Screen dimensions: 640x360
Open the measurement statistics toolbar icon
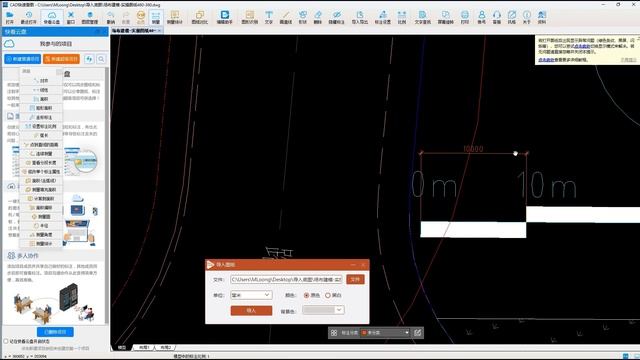(175, 17)
